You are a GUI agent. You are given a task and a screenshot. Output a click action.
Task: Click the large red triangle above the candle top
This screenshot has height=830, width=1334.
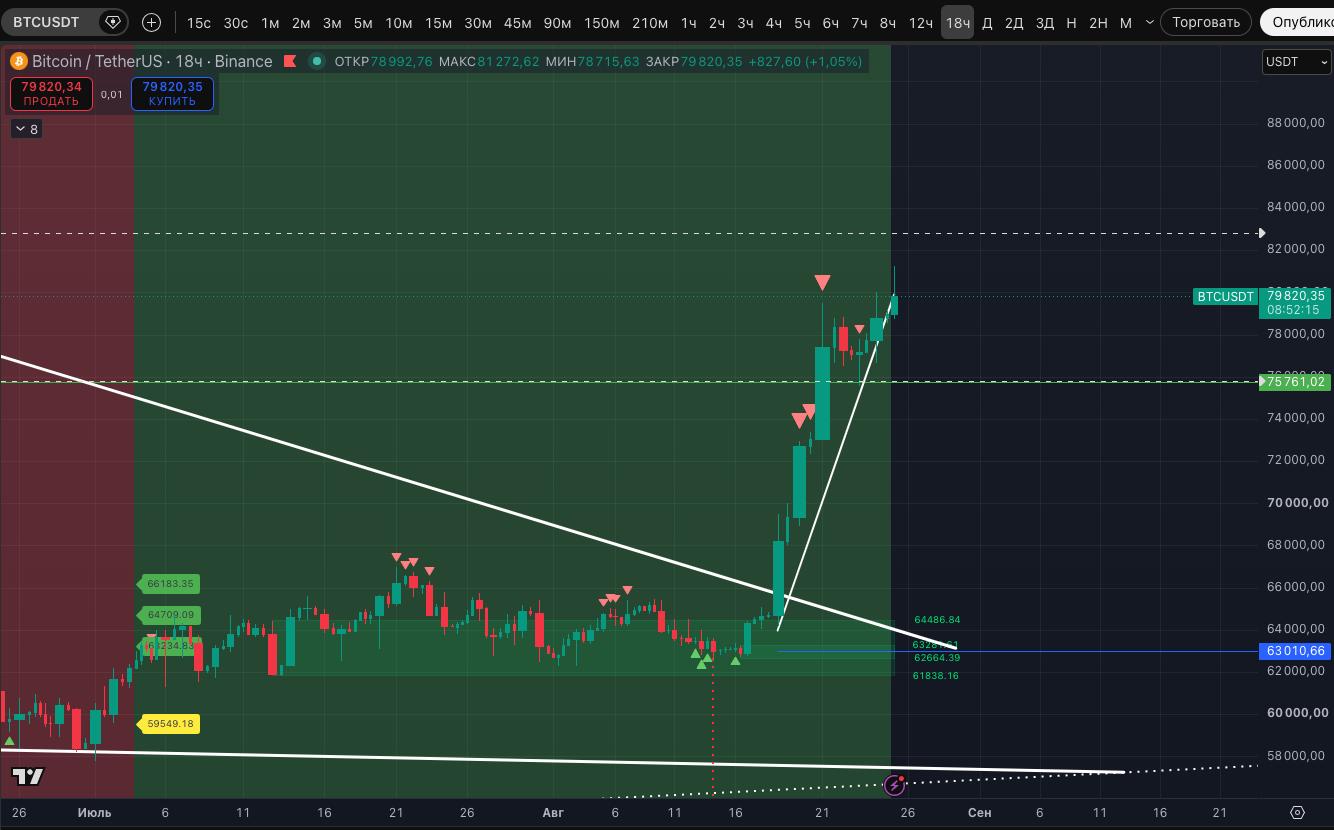tap(822, 283)
